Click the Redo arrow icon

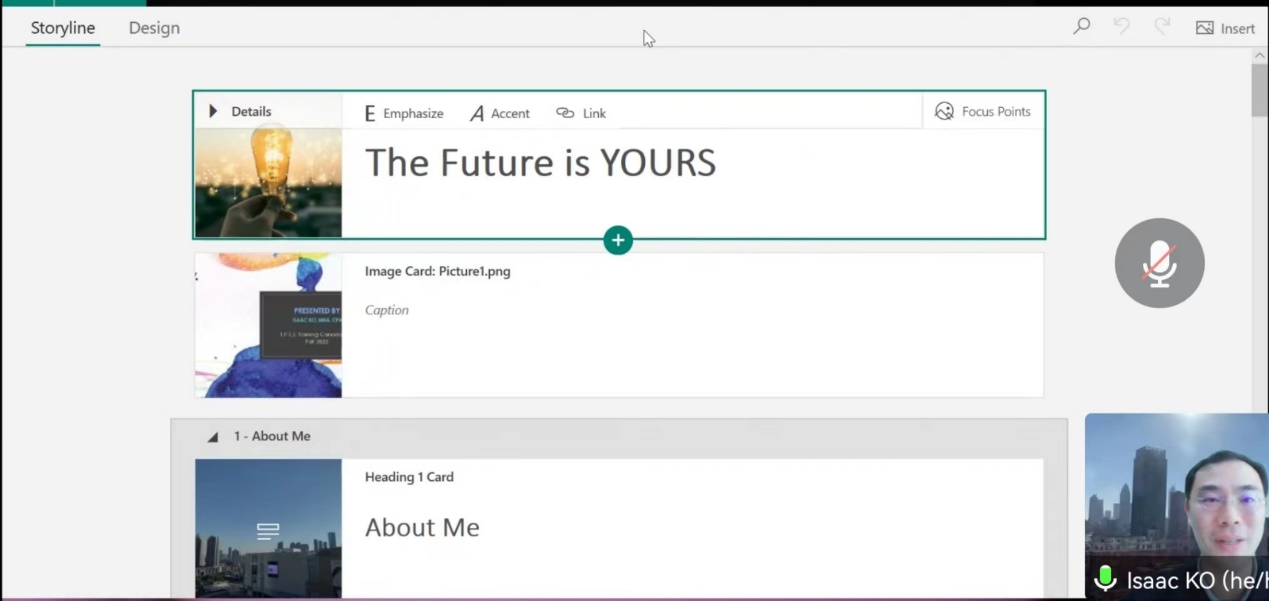1161,27
